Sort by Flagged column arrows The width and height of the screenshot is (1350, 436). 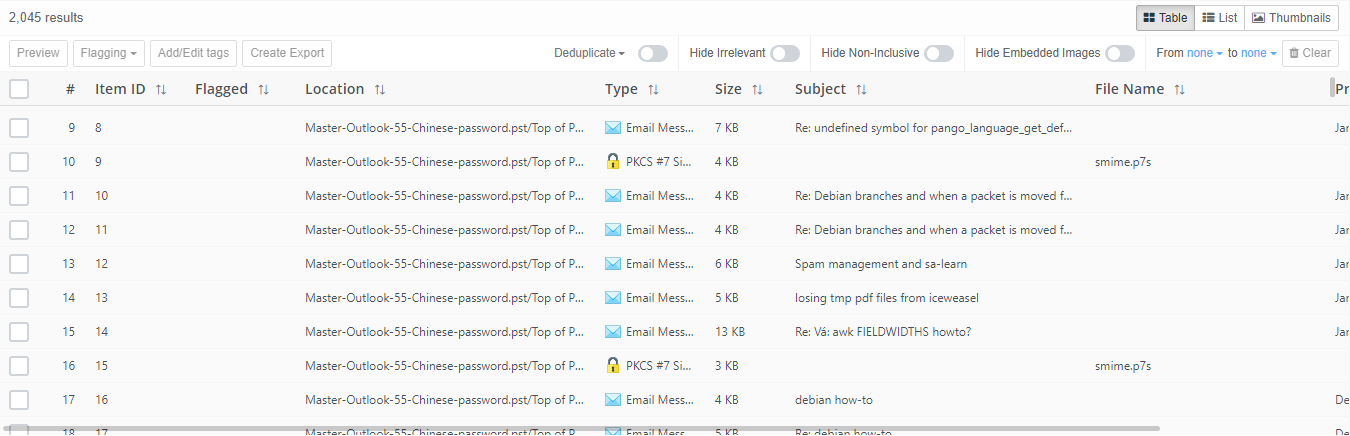[x=263, y=90]
